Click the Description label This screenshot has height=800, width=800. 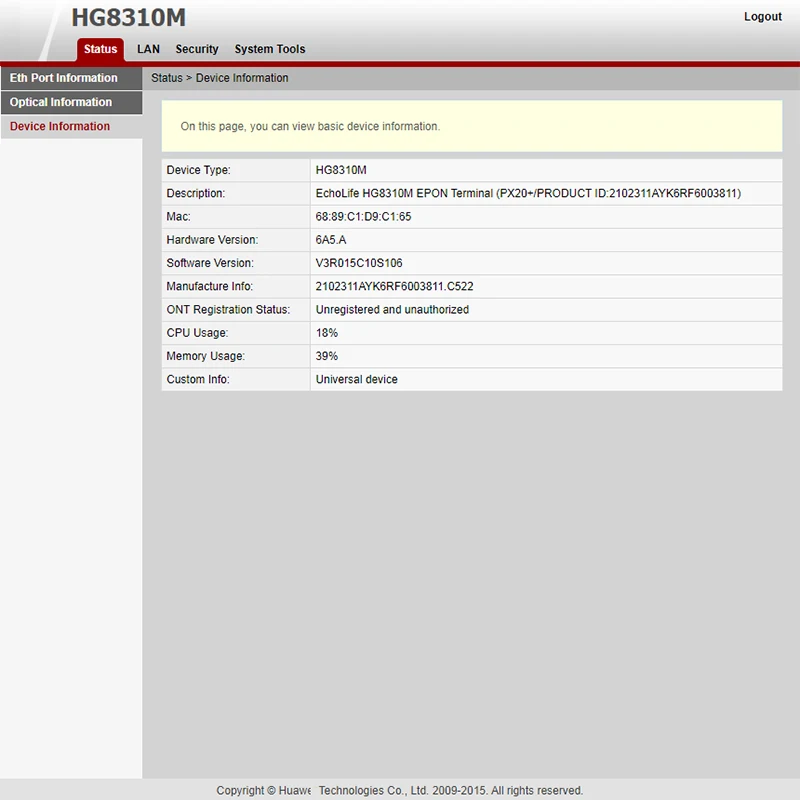click(195, 193)
